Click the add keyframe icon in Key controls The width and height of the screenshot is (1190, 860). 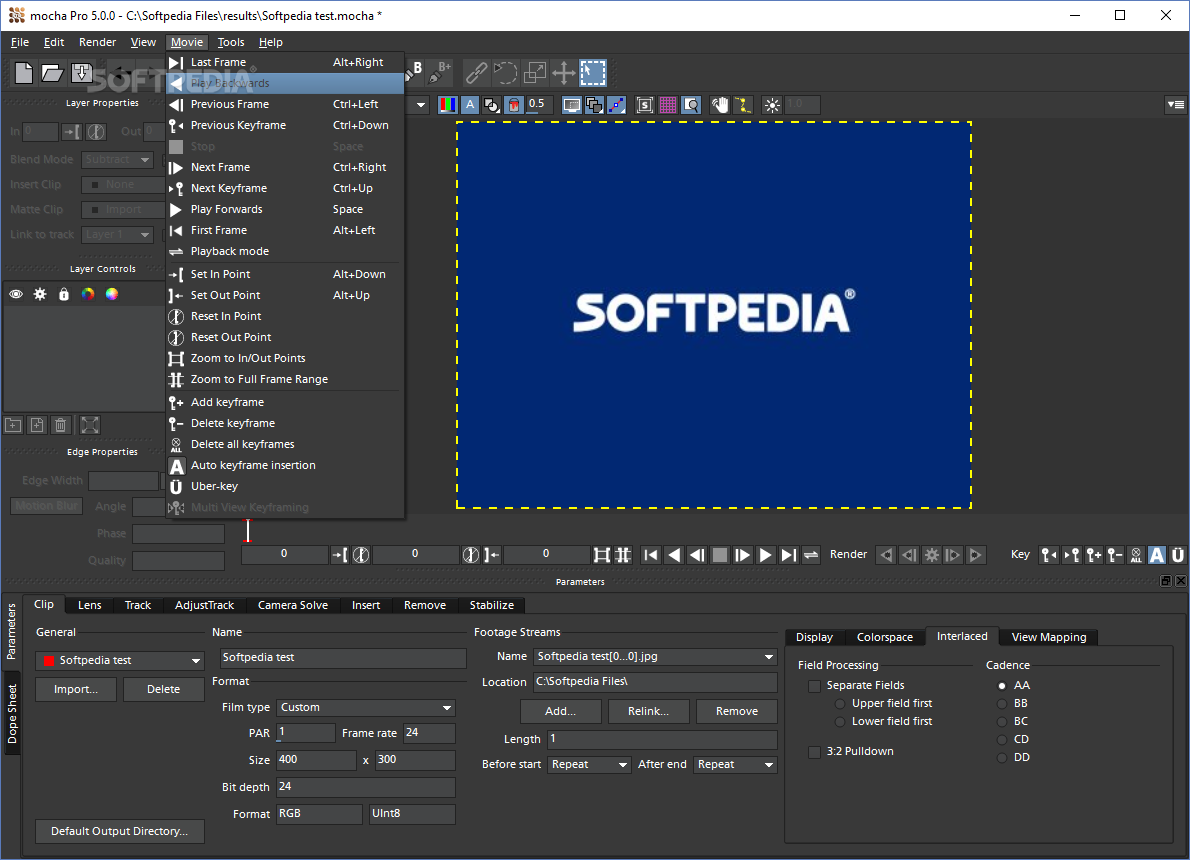1093,555
